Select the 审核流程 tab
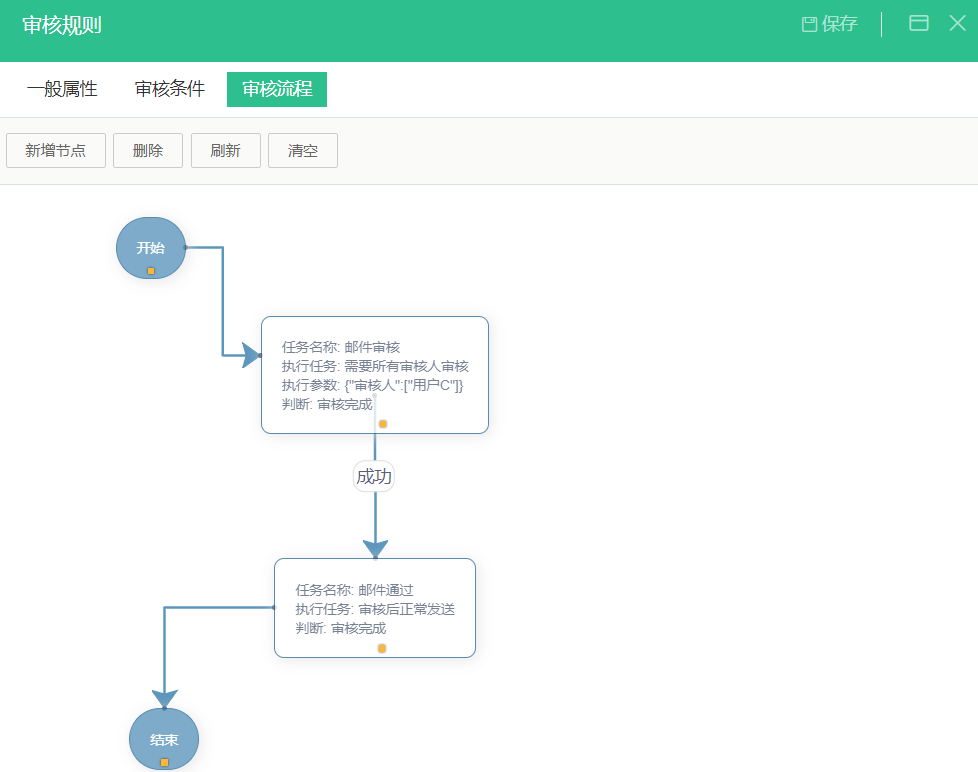 pyautogui.click(x=277, y=89)
